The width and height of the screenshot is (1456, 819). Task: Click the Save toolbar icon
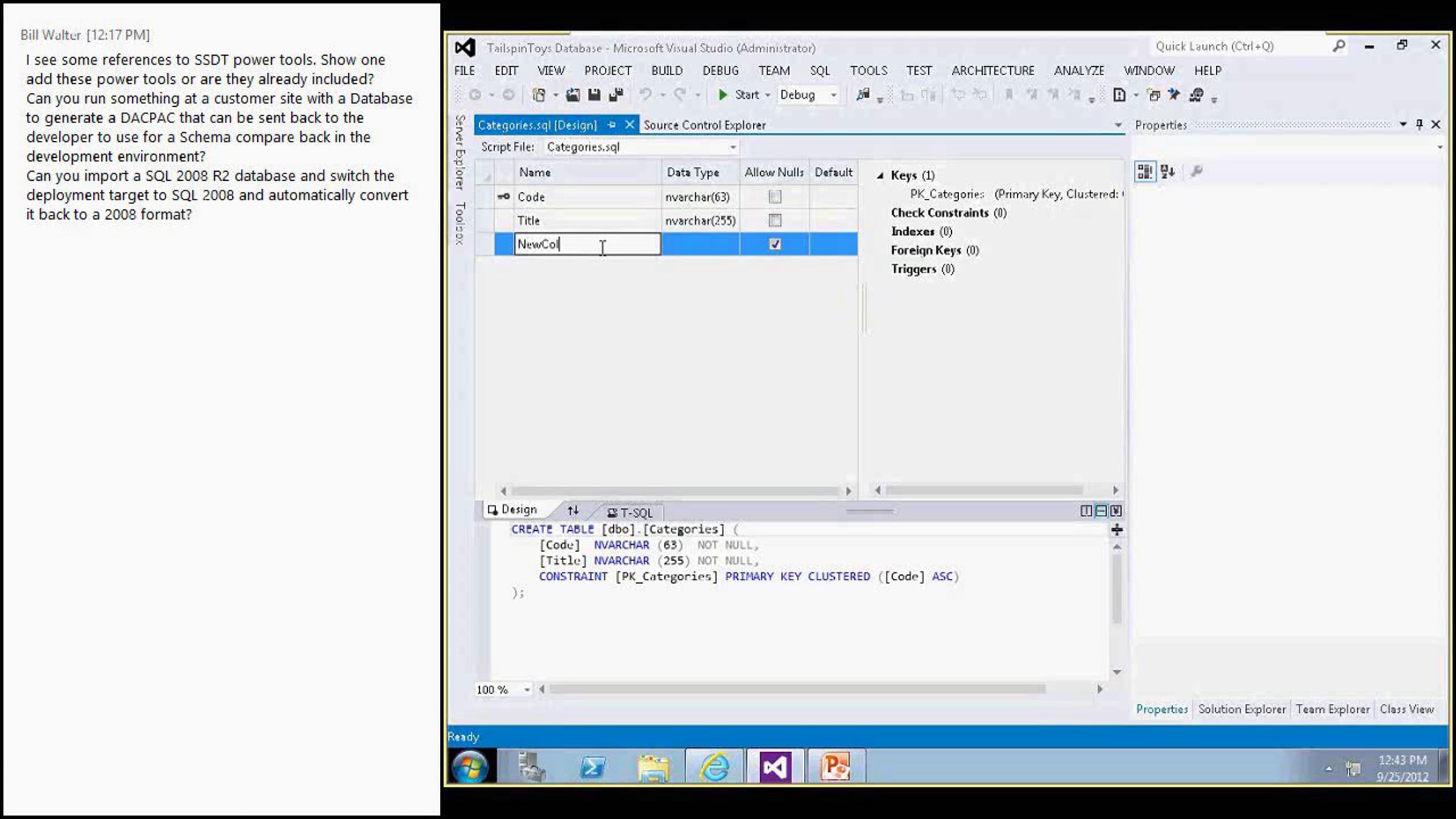[x=594, y=95]
